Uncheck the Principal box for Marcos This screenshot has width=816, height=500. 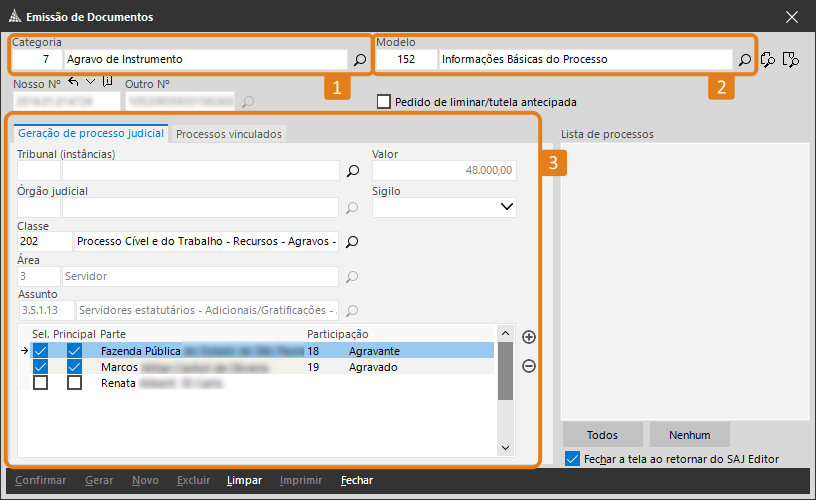[x=74, y=367]
